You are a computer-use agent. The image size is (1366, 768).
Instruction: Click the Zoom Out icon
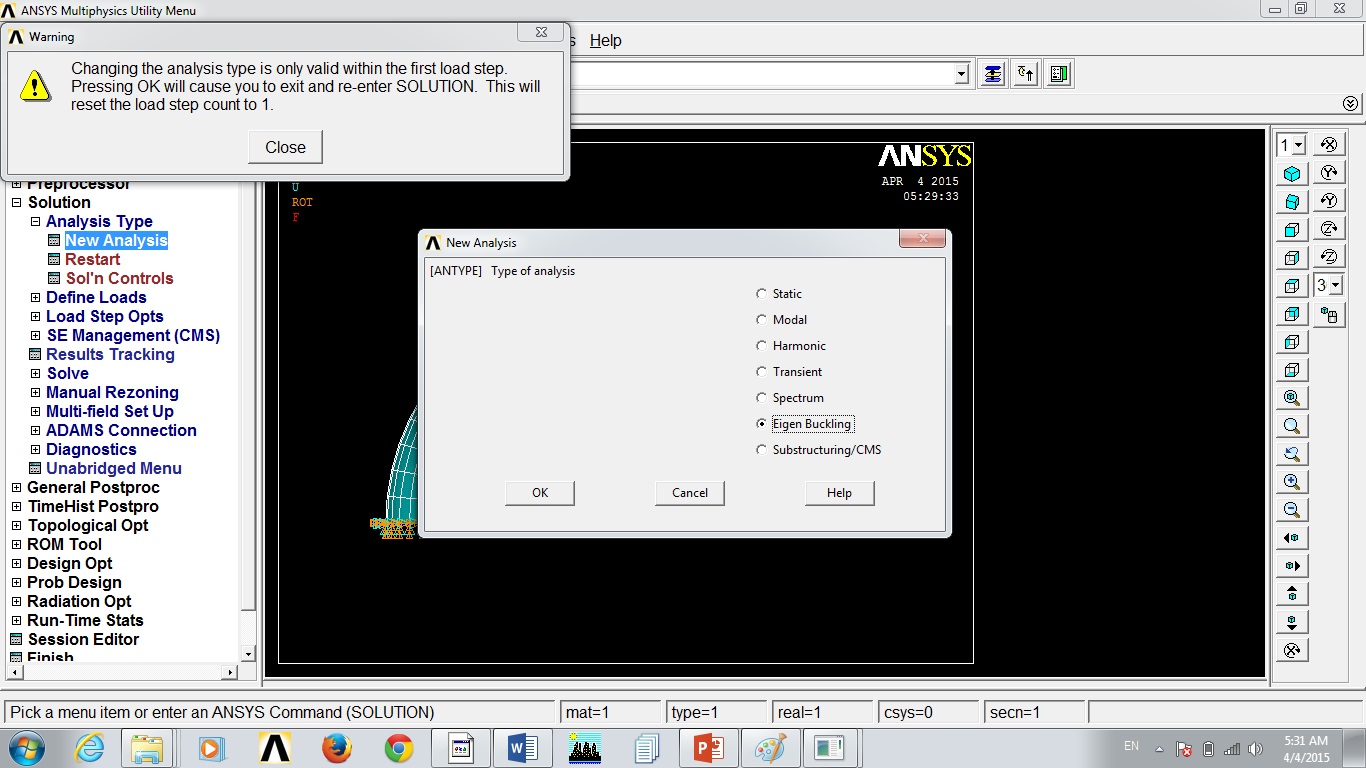1291,510
